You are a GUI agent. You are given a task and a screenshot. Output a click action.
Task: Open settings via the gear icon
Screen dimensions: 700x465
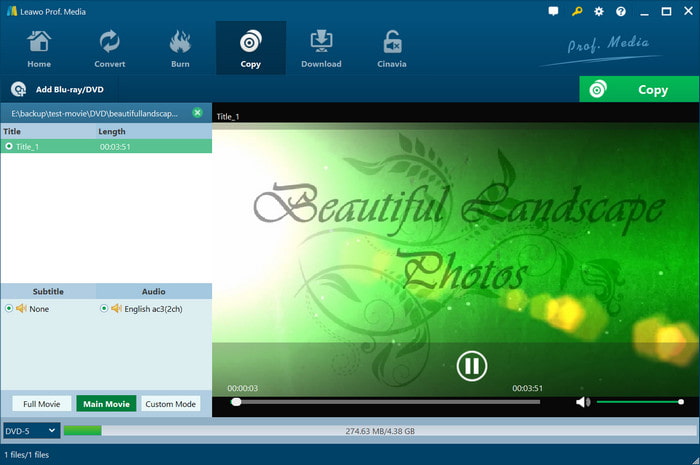[x=599, y=11]
